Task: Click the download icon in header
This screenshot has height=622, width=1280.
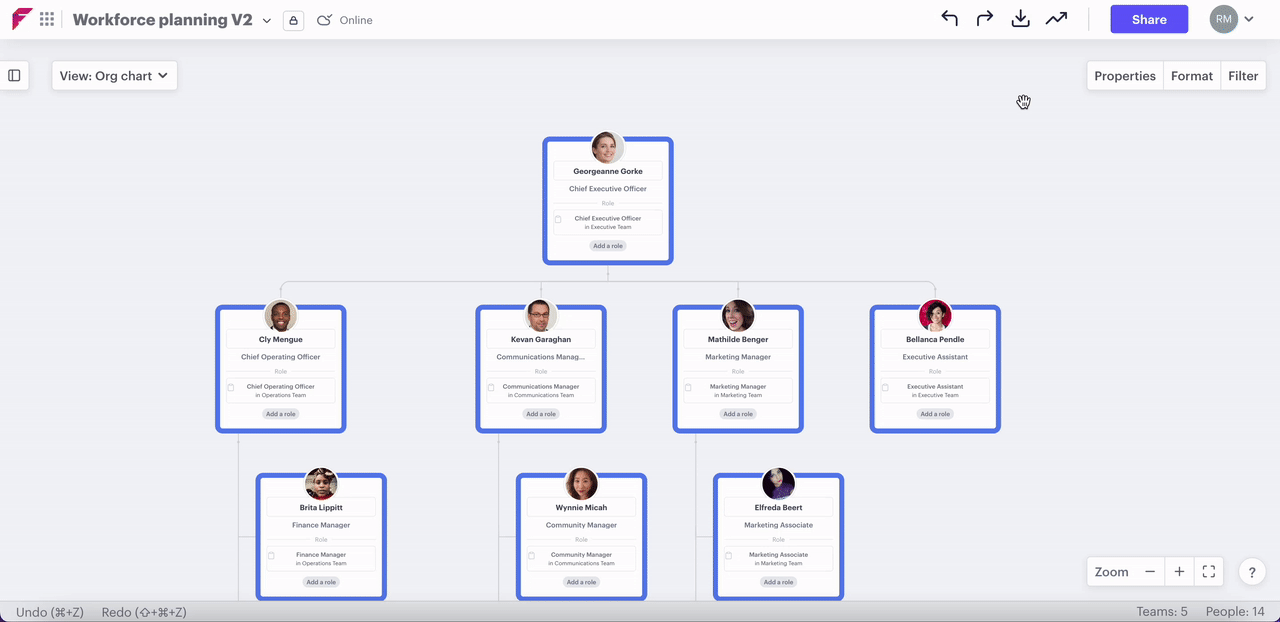Action: (1020, 19)
